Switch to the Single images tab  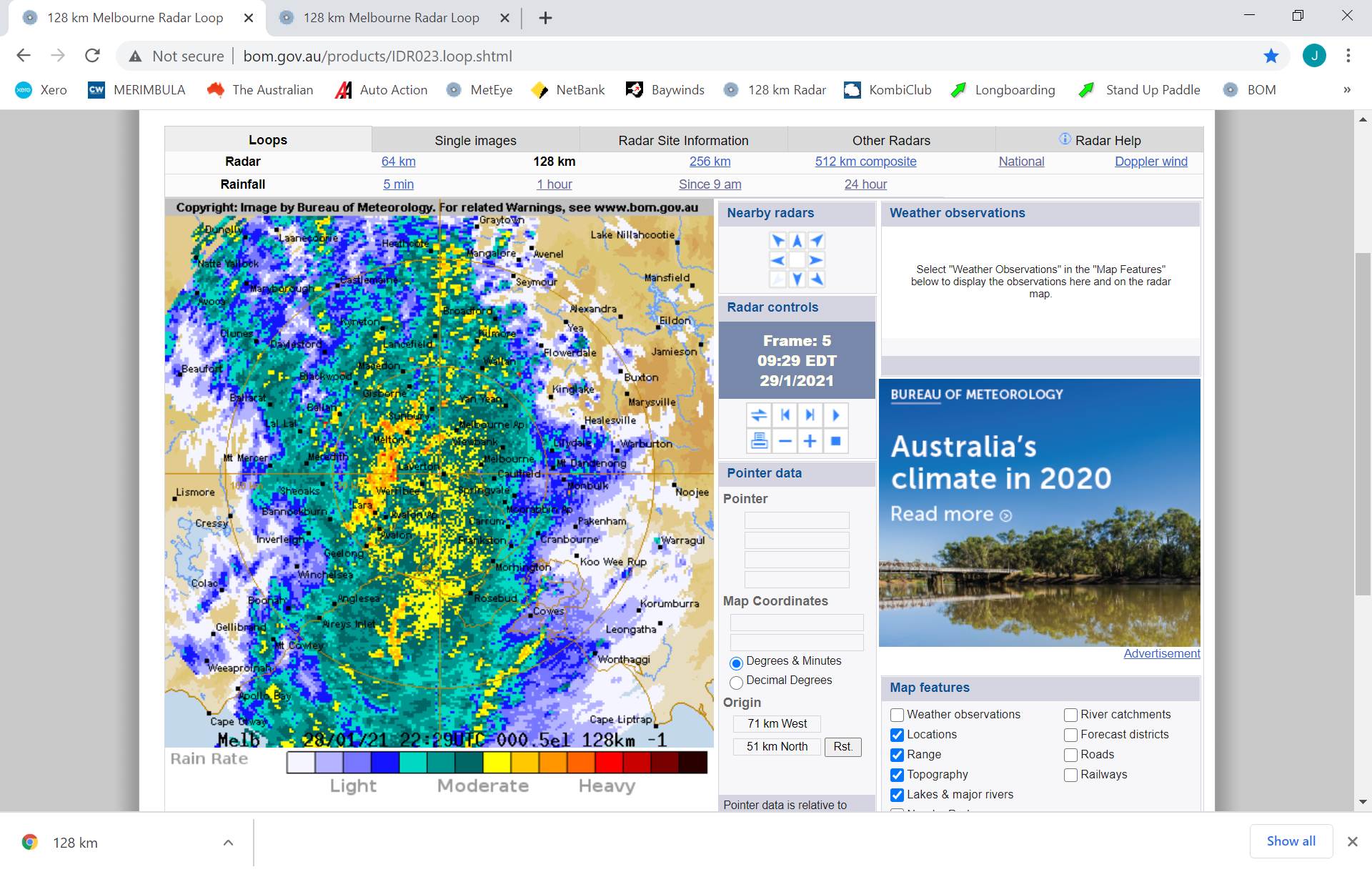pyautogui.click(x=475, y=140)
